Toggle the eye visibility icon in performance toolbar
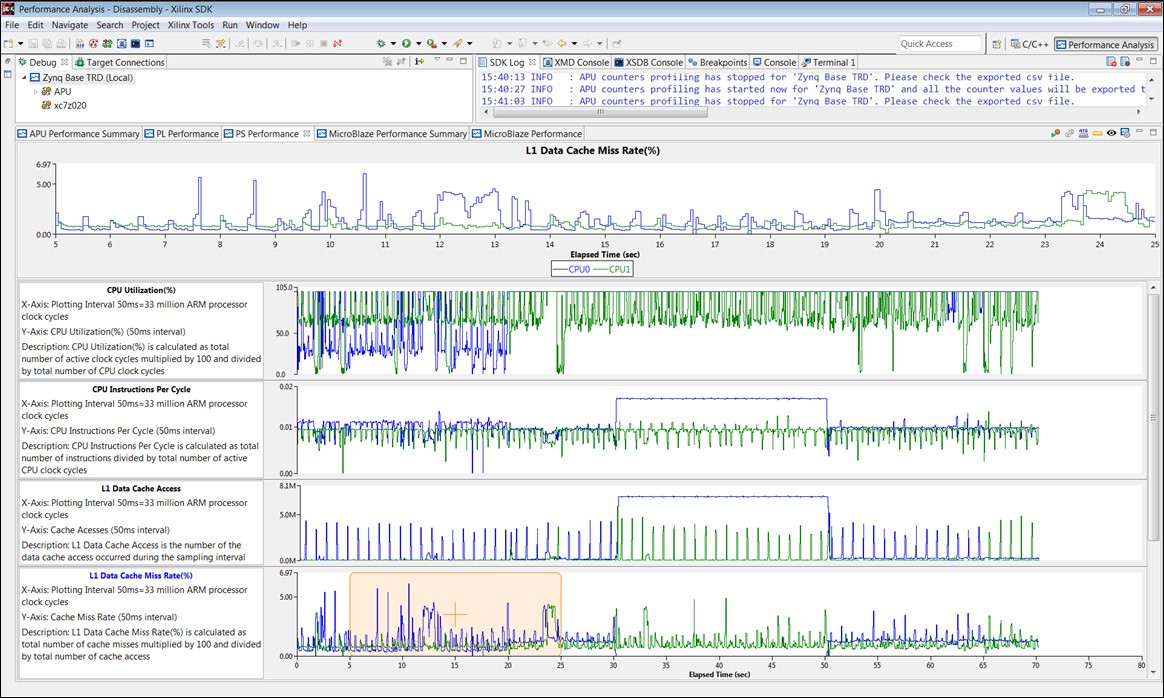The image size is (1164, 698). coord(1111,134)
